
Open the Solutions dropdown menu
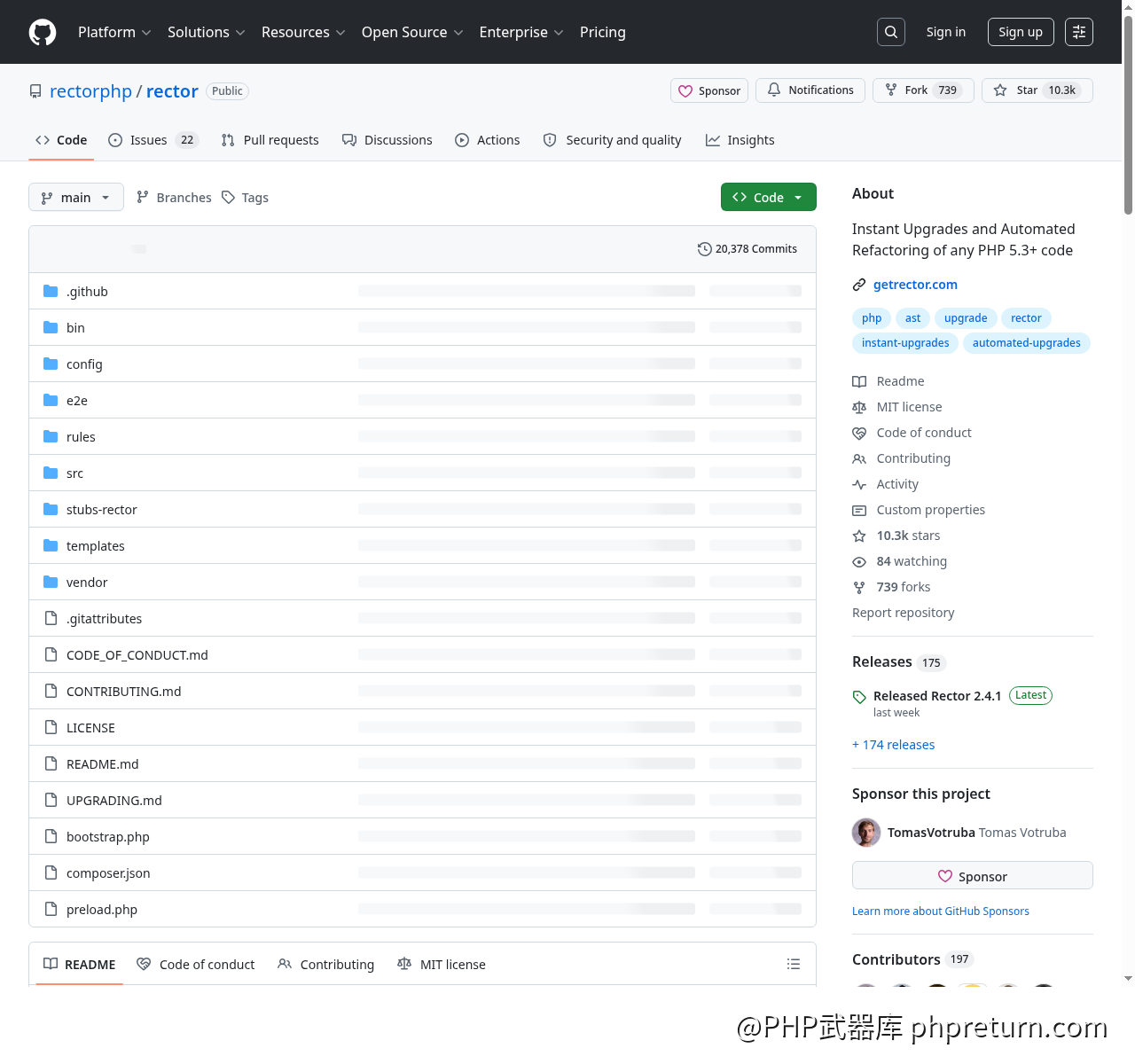[x=207, y=32]
